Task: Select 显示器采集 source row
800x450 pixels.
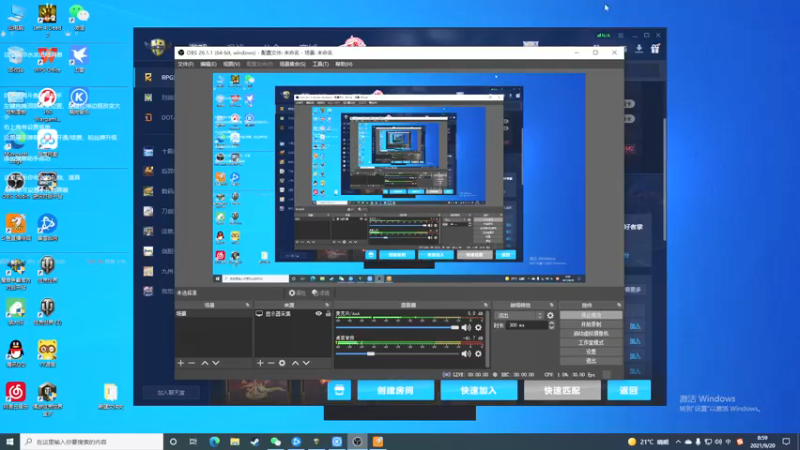Action: (x=293, y=314)
